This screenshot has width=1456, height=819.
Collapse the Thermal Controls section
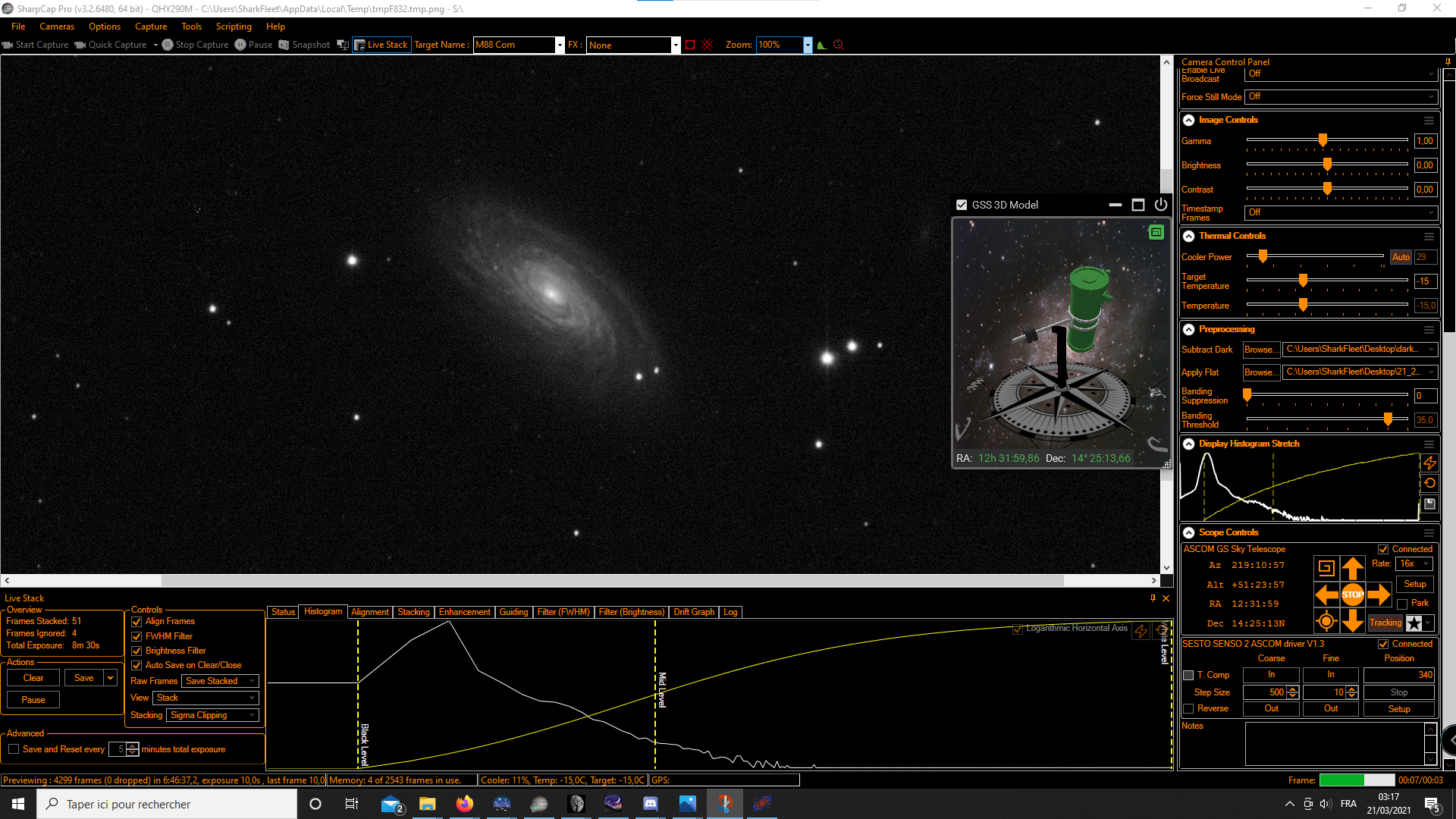(x=1188, y=236)
